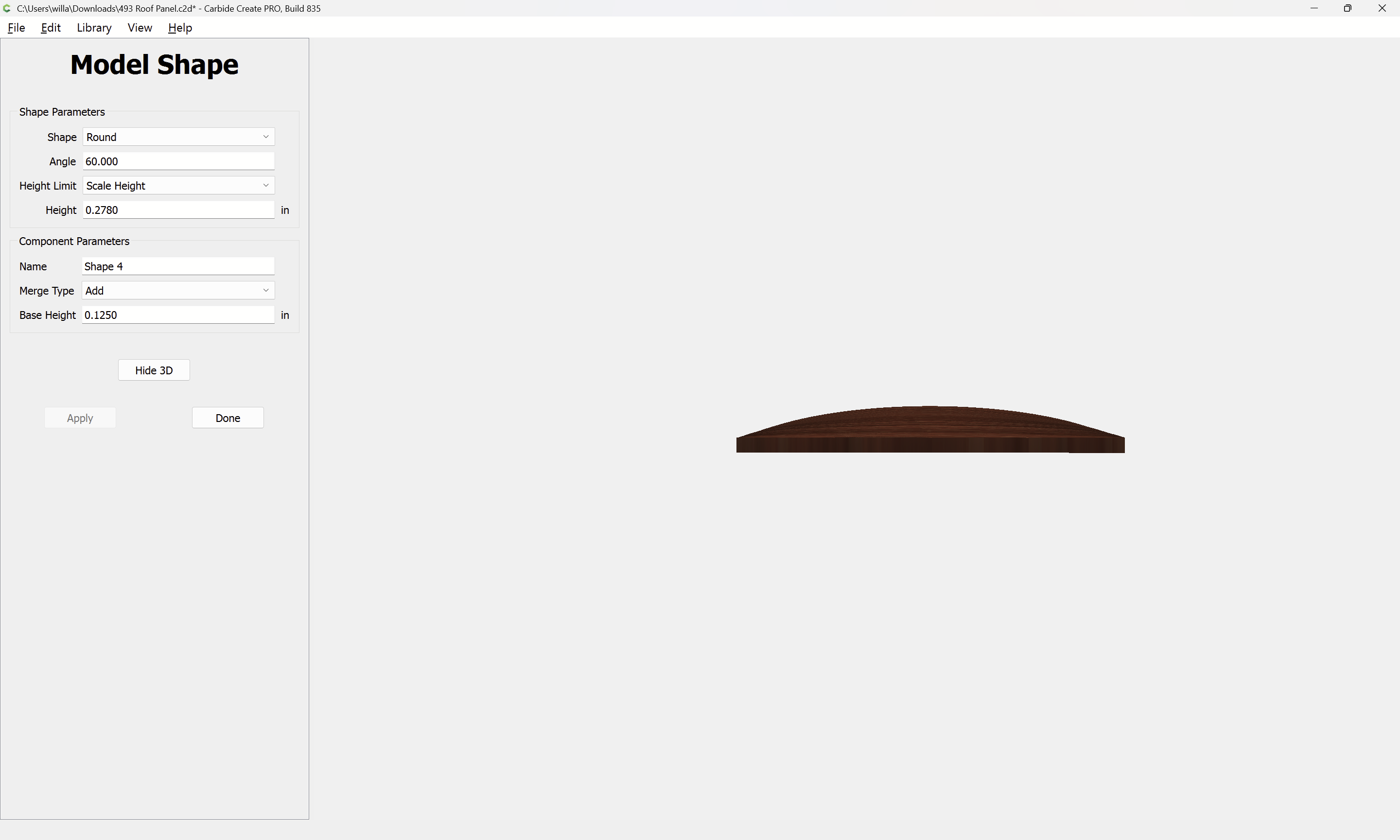Click the Base Height input field
The image size is (1400, 840).
tap(178, 315)
